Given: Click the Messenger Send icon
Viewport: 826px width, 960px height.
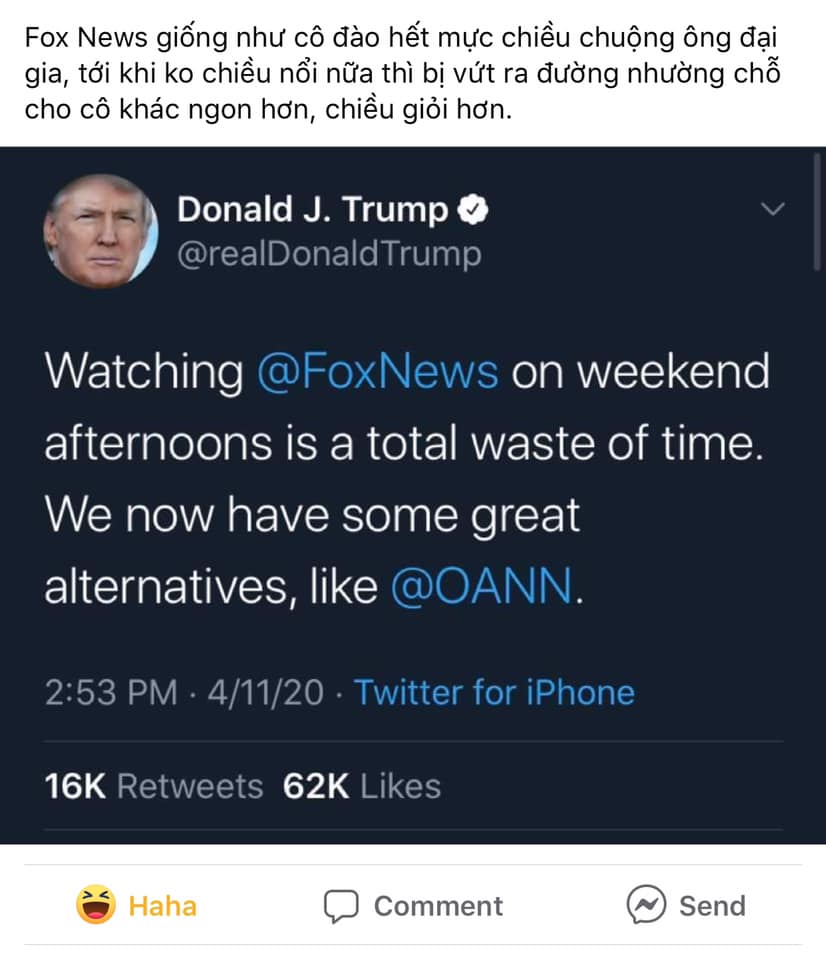Looking at the screenshot, I should [x=646, y=905].
